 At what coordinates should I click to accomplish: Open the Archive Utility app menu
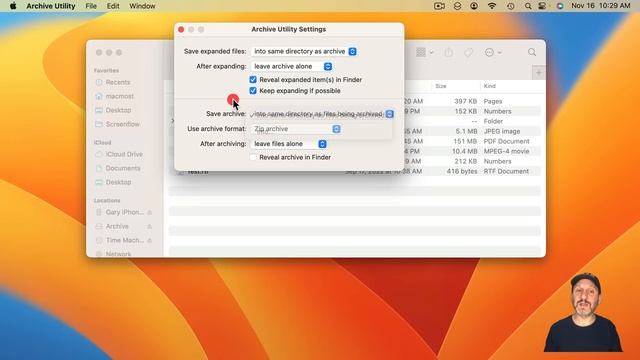[x=51, y=6]
